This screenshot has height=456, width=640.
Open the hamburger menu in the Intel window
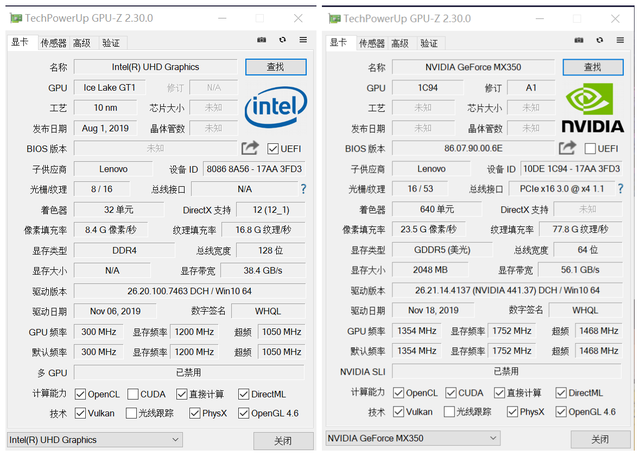click(303, 40)
